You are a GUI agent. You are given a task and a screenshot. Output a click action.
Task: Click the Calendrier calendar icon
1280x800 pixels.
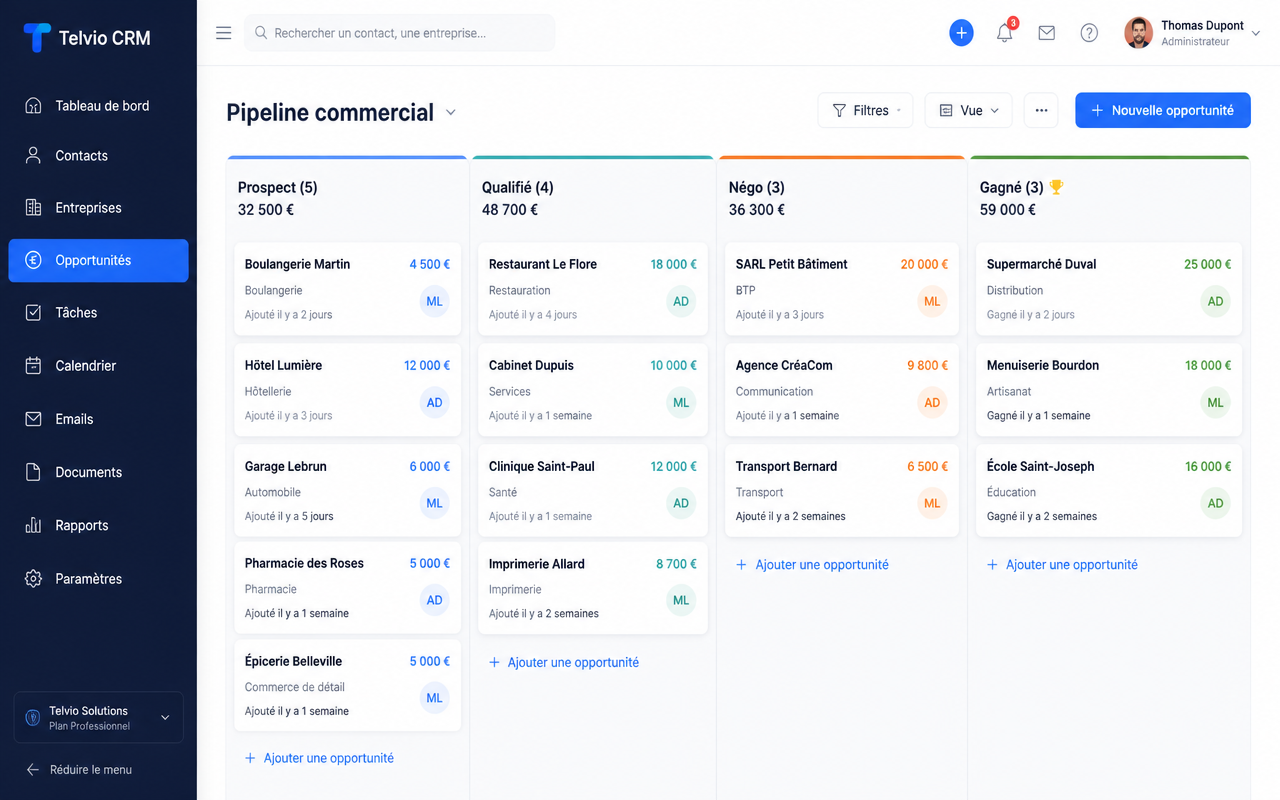(x=33, y=366)
